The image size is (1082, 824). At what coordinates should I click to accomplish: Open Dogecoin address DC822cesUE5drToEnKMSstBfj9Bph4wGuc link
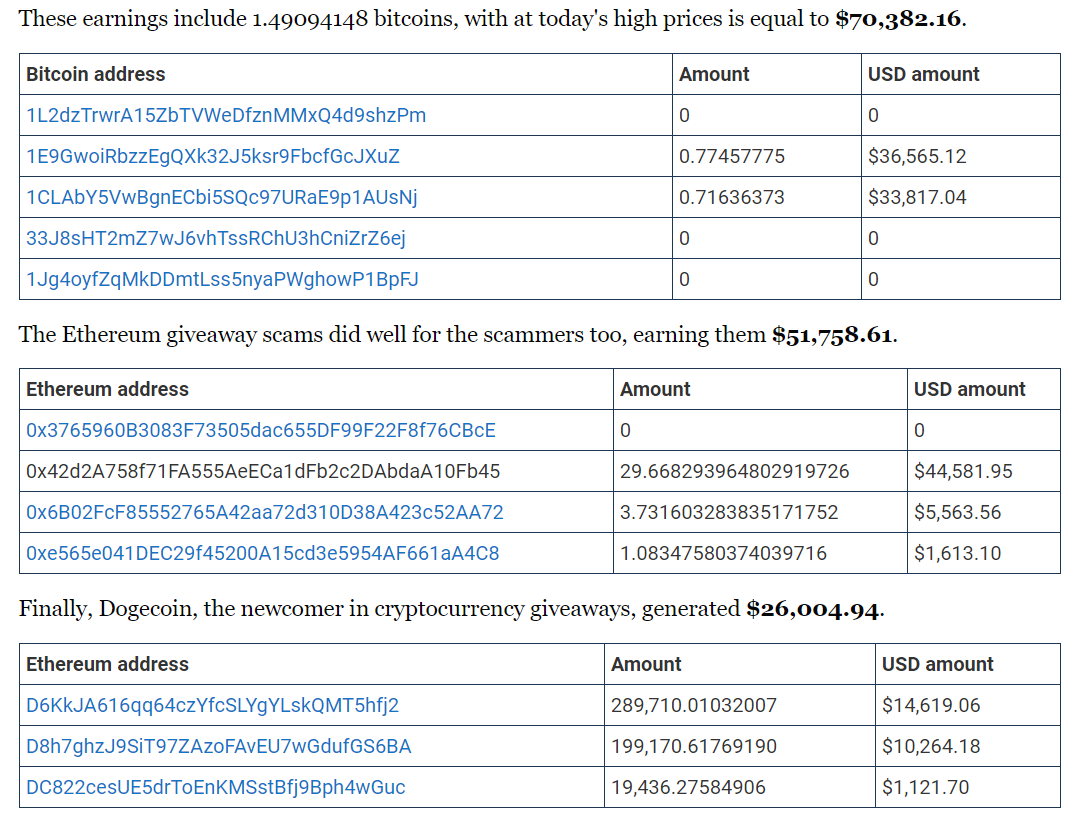pyautogui.click(x=215, y=787)
